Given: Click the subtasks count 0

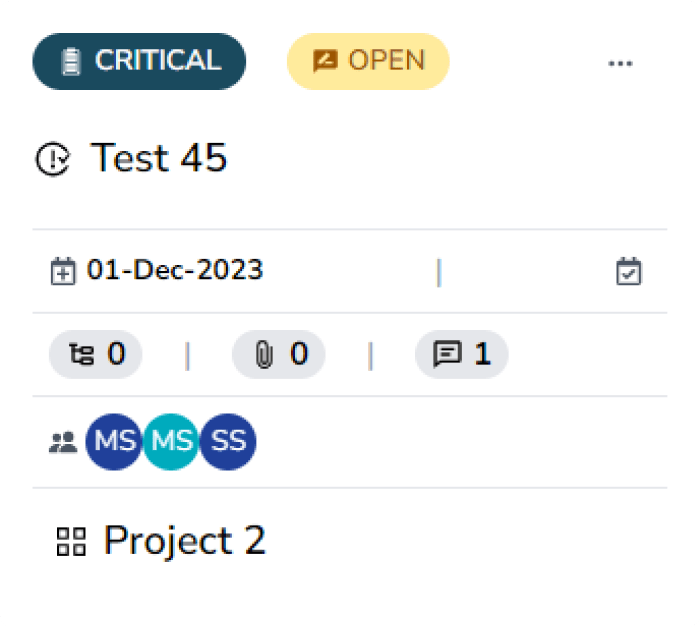Looking at the screenshot, I should pyautogui.click(x=117, y=354).
